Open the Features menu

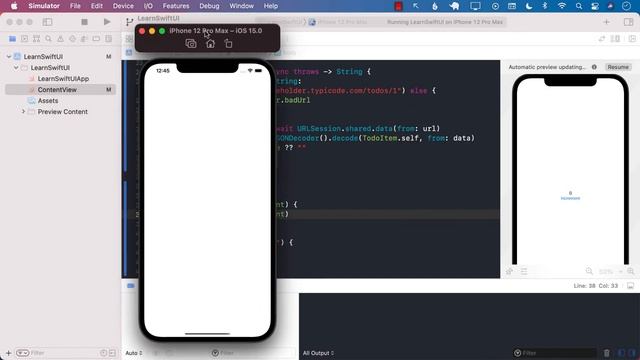tap(176, 6)
